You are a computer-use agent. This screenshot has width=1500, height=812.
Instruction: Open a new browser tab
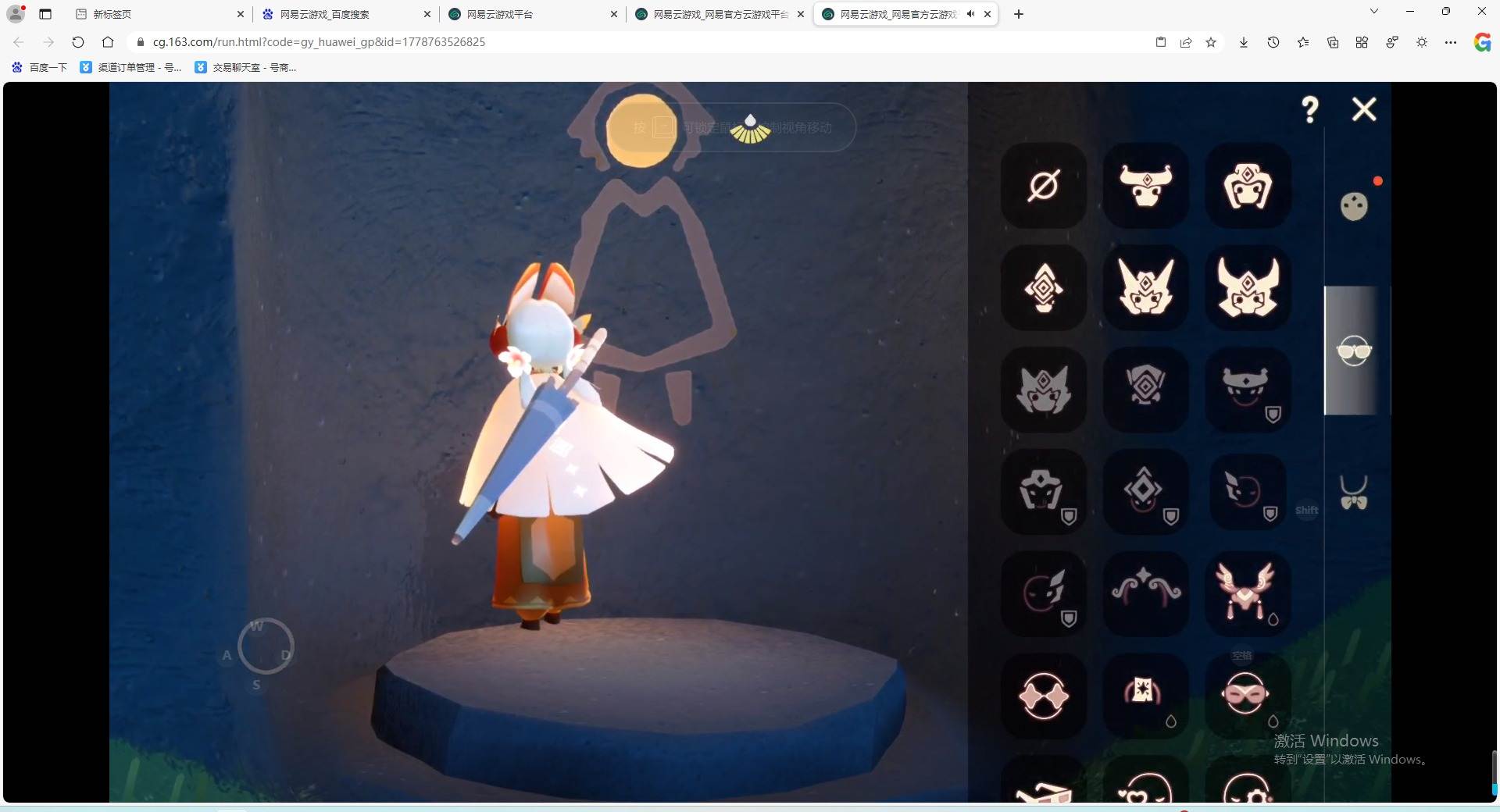coord(1019,14)
